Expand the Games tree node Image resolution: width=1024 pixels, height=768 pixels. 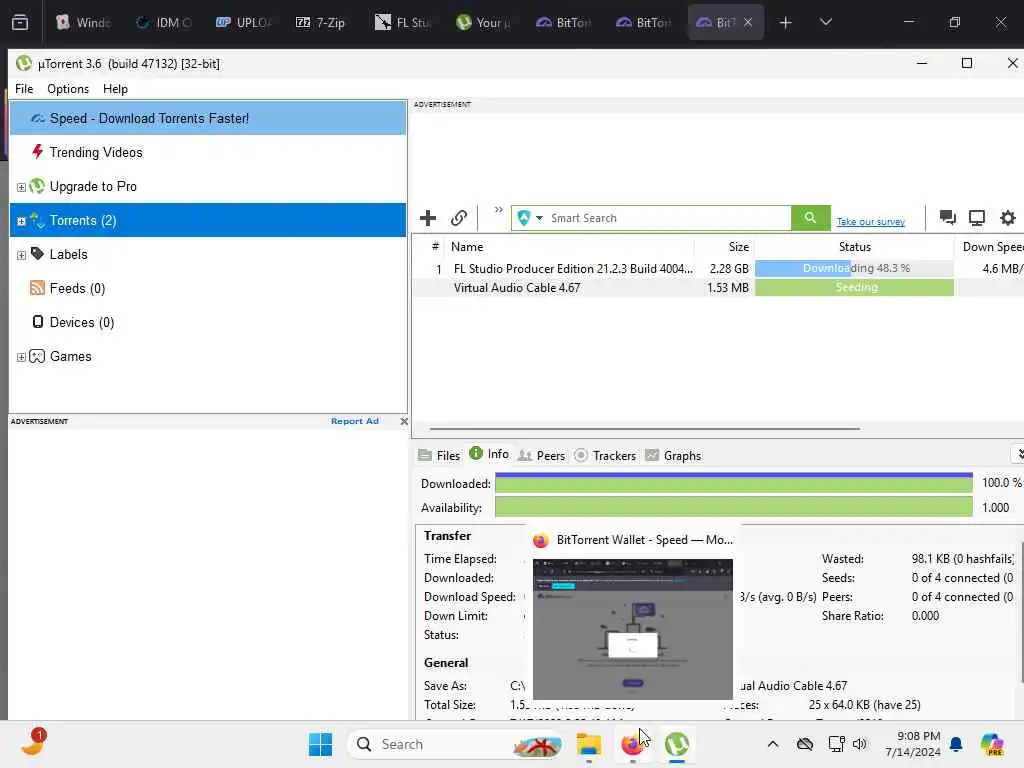tap(21, 357)
